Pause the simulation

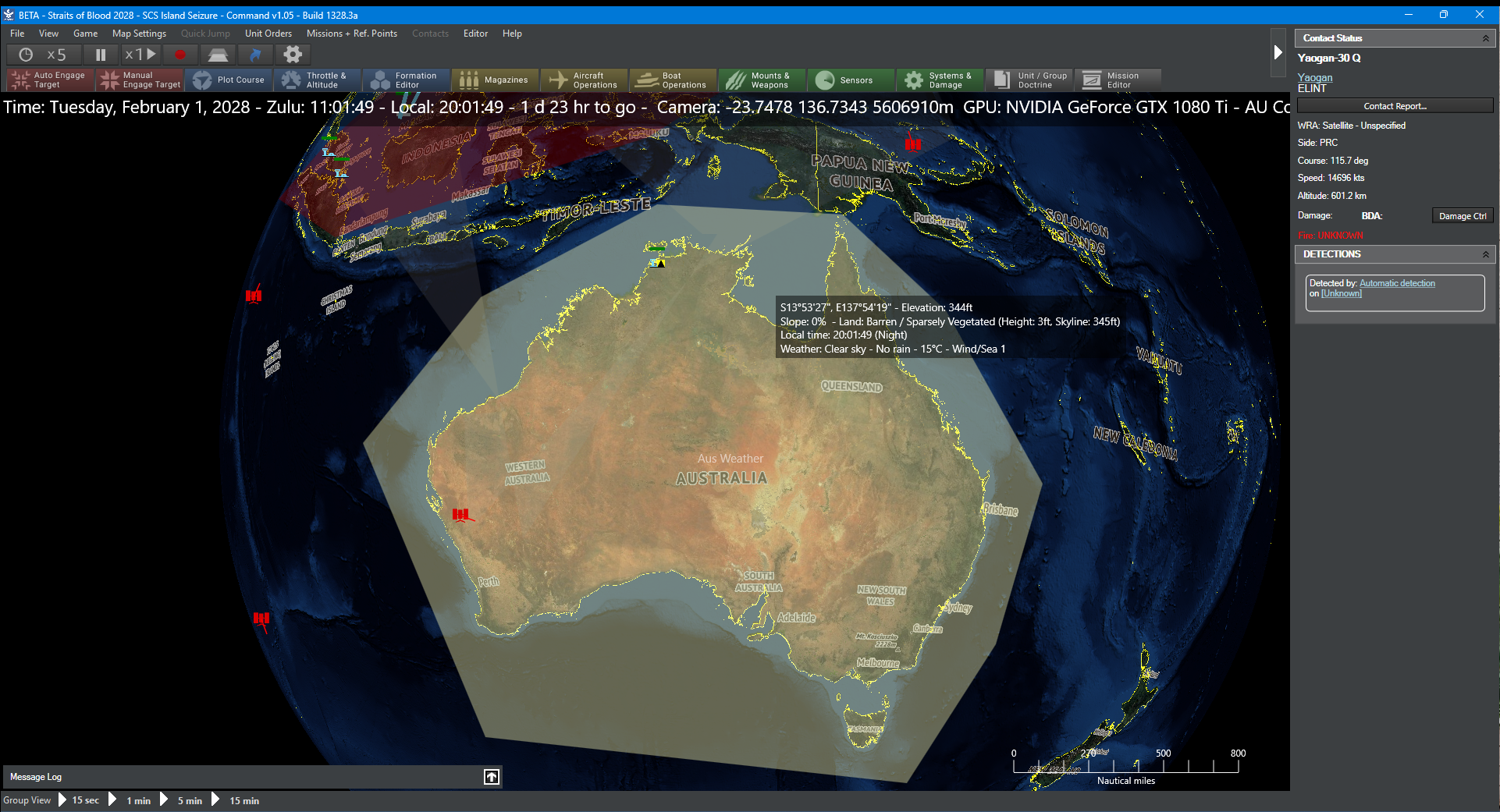point(101,55)
